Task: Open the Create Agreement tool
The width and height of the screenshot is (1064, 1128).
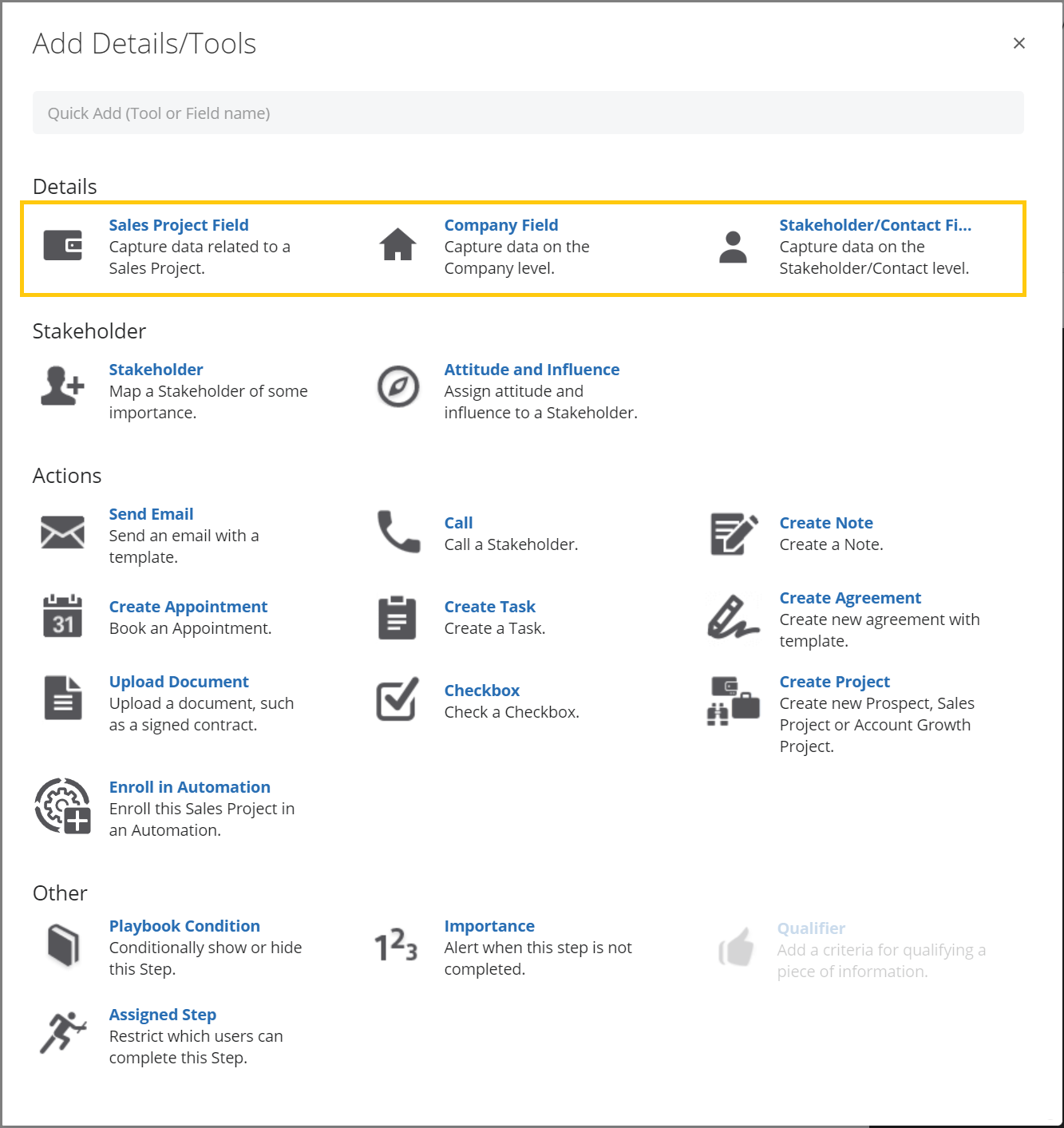Action: click(849, 597)
